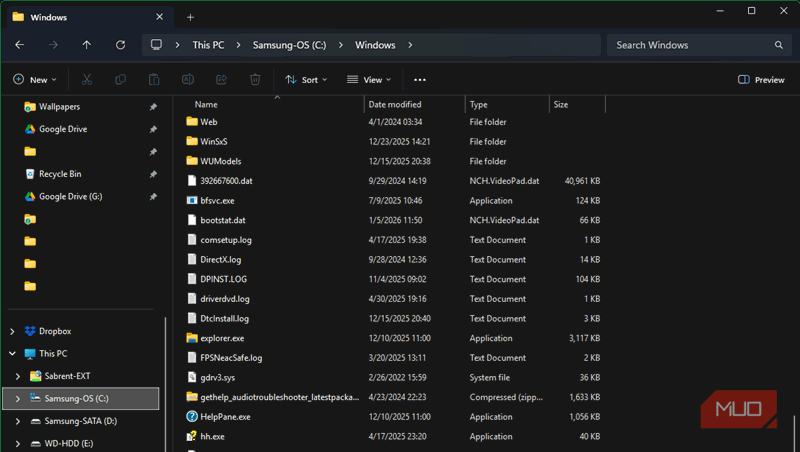Click the Delete trash icon
The image size is (800, 452).
coord(255,80)
